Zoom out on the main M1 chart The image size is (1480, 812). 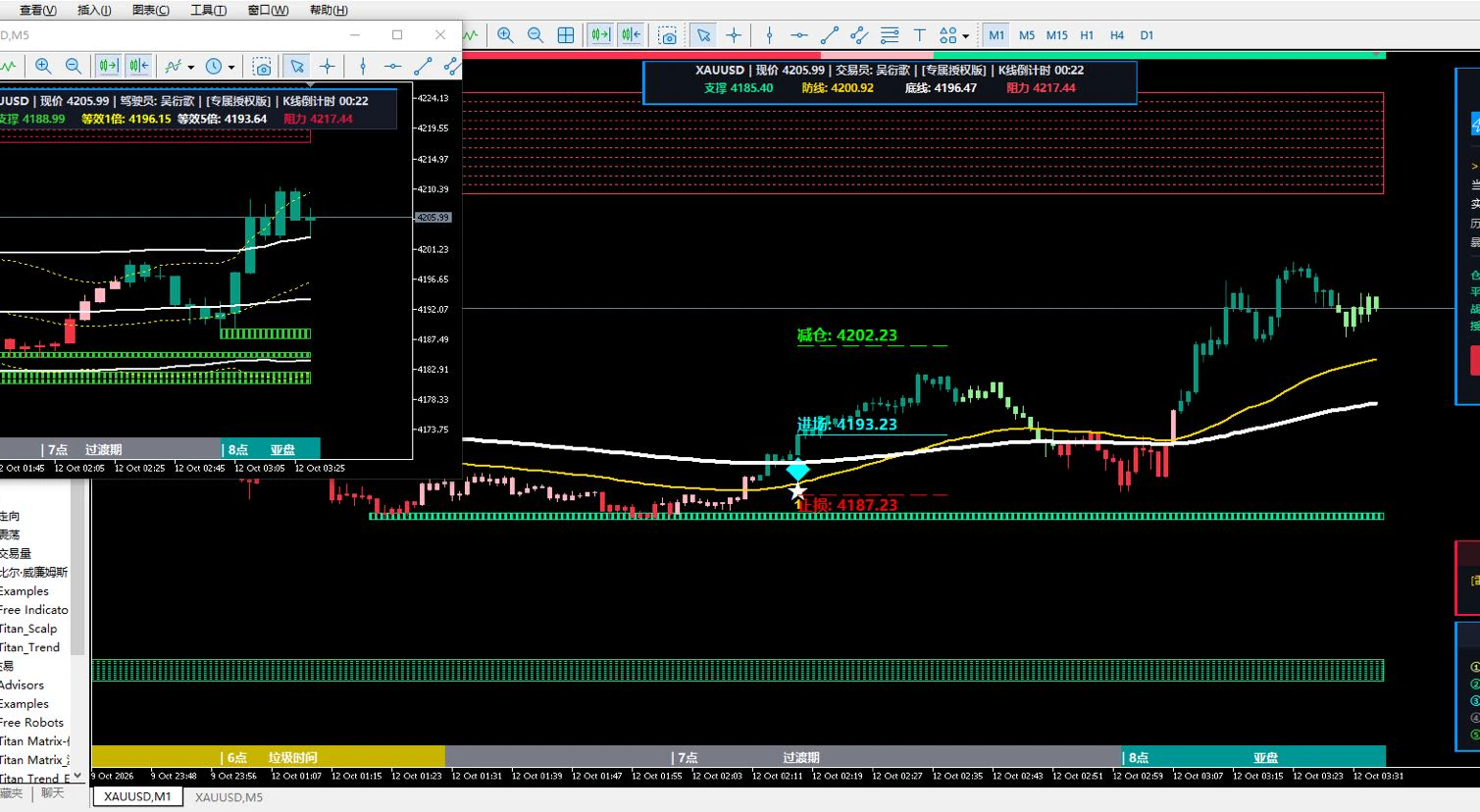(x=536, y=35)
